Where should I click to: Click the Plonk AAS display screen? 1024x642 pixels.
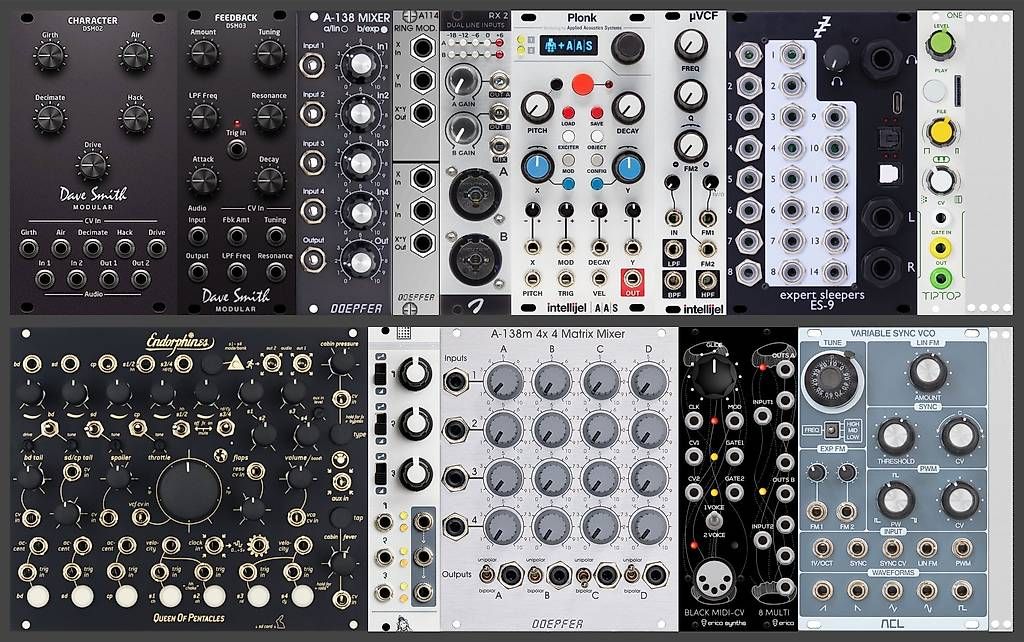pos(569,46)
